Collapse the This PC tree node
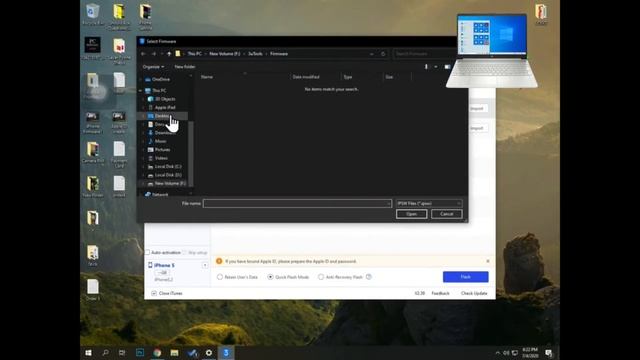This screenshot has width=640, height=360. point(140,90)
